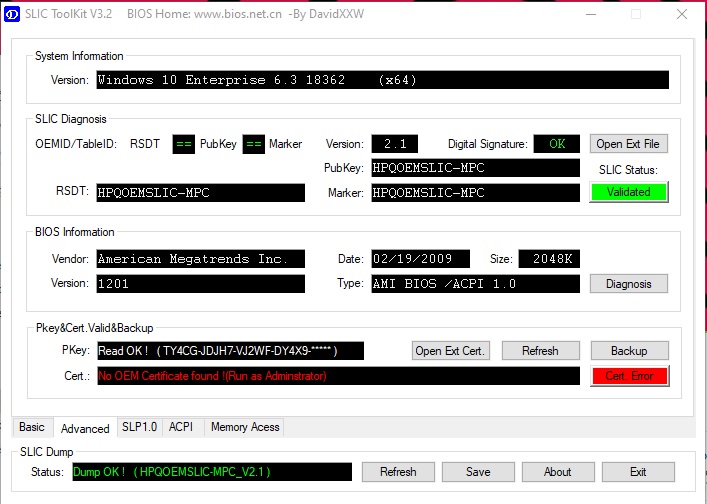Click the BIOS Vendor field American Megatrends
The image size is (707, 504).
click(201, 259)
